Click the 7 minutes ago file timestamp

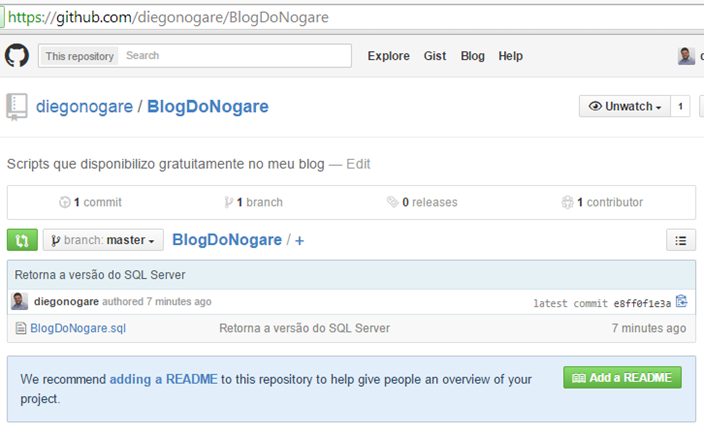coord(649,328)
